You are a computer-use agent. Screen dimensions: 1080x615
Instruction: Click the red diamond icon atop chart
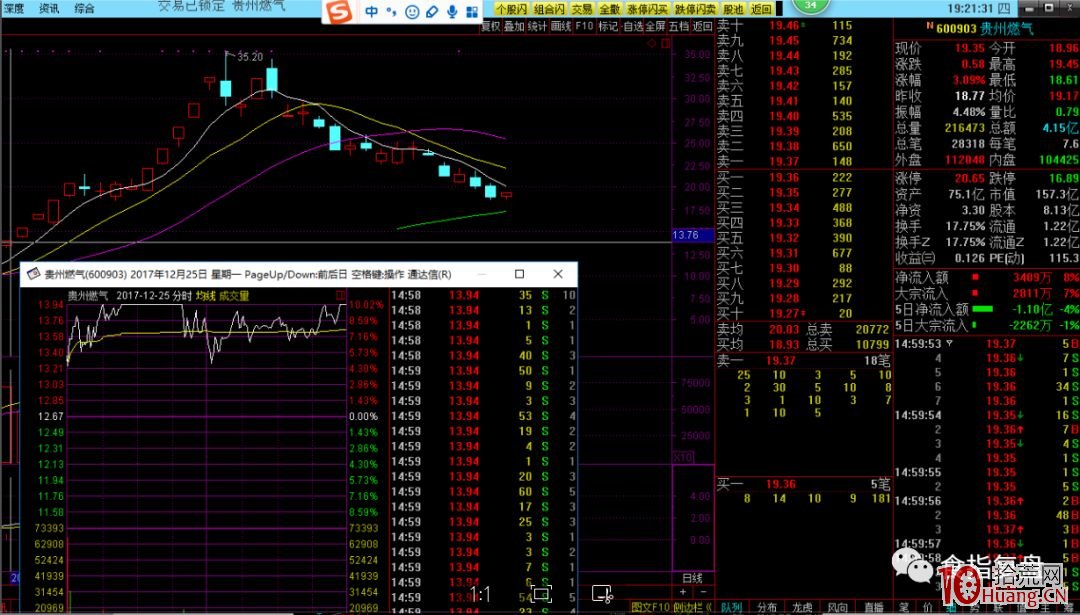pyautogui.click(x=652, y=43)
